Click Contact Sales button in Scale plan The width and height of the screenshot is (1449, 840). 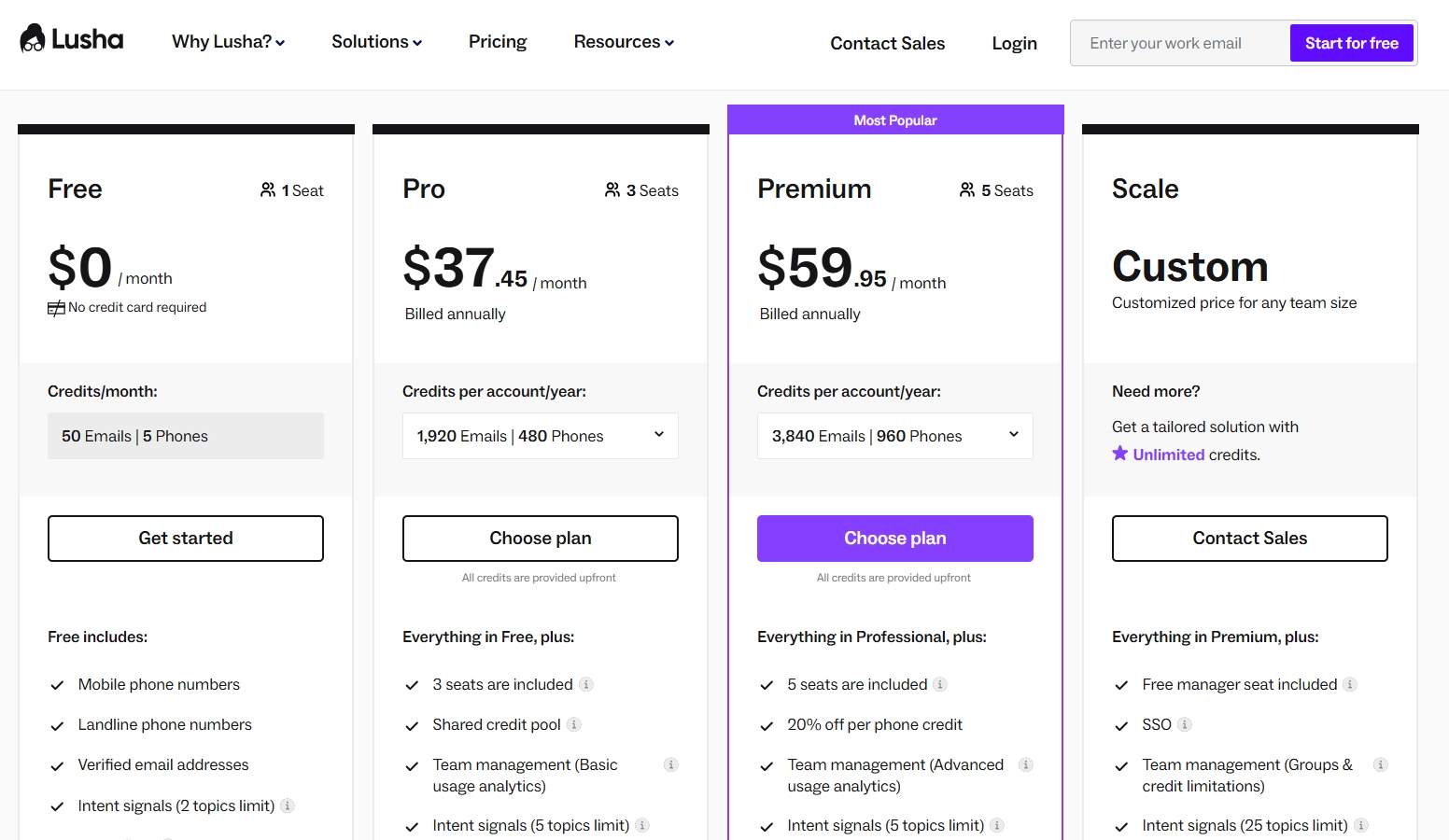pyautogui.click(x=1250, y=539)
